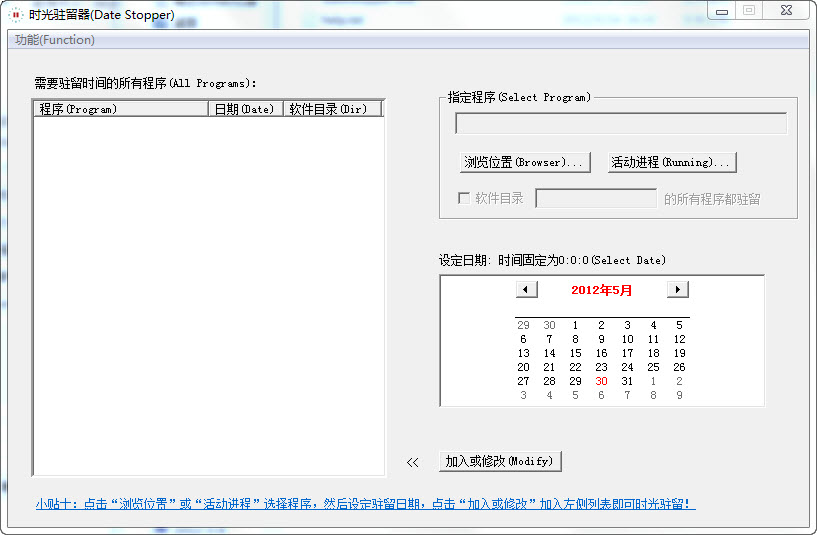Pick day 15 in the calendar

[575, 353]
